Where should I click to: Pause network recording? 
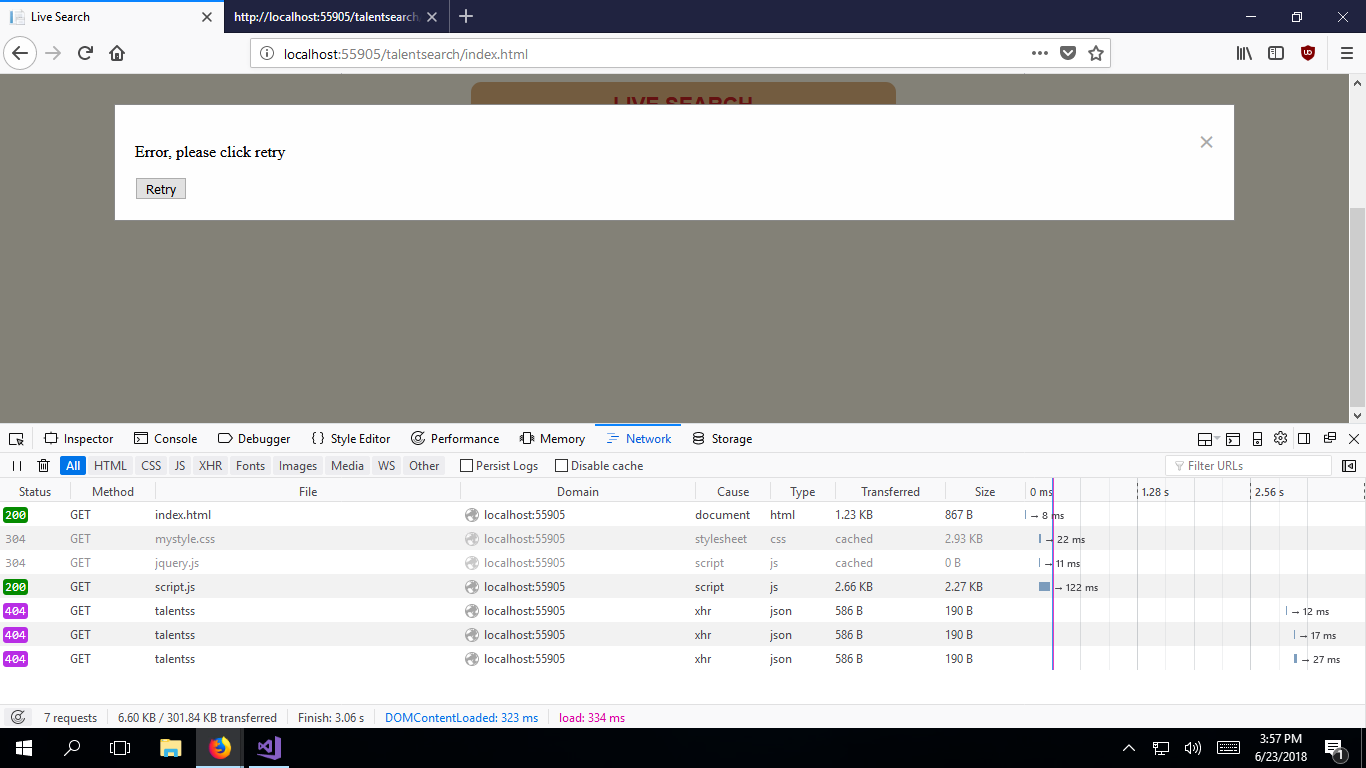pyautogui.click(x=17, y=466)
